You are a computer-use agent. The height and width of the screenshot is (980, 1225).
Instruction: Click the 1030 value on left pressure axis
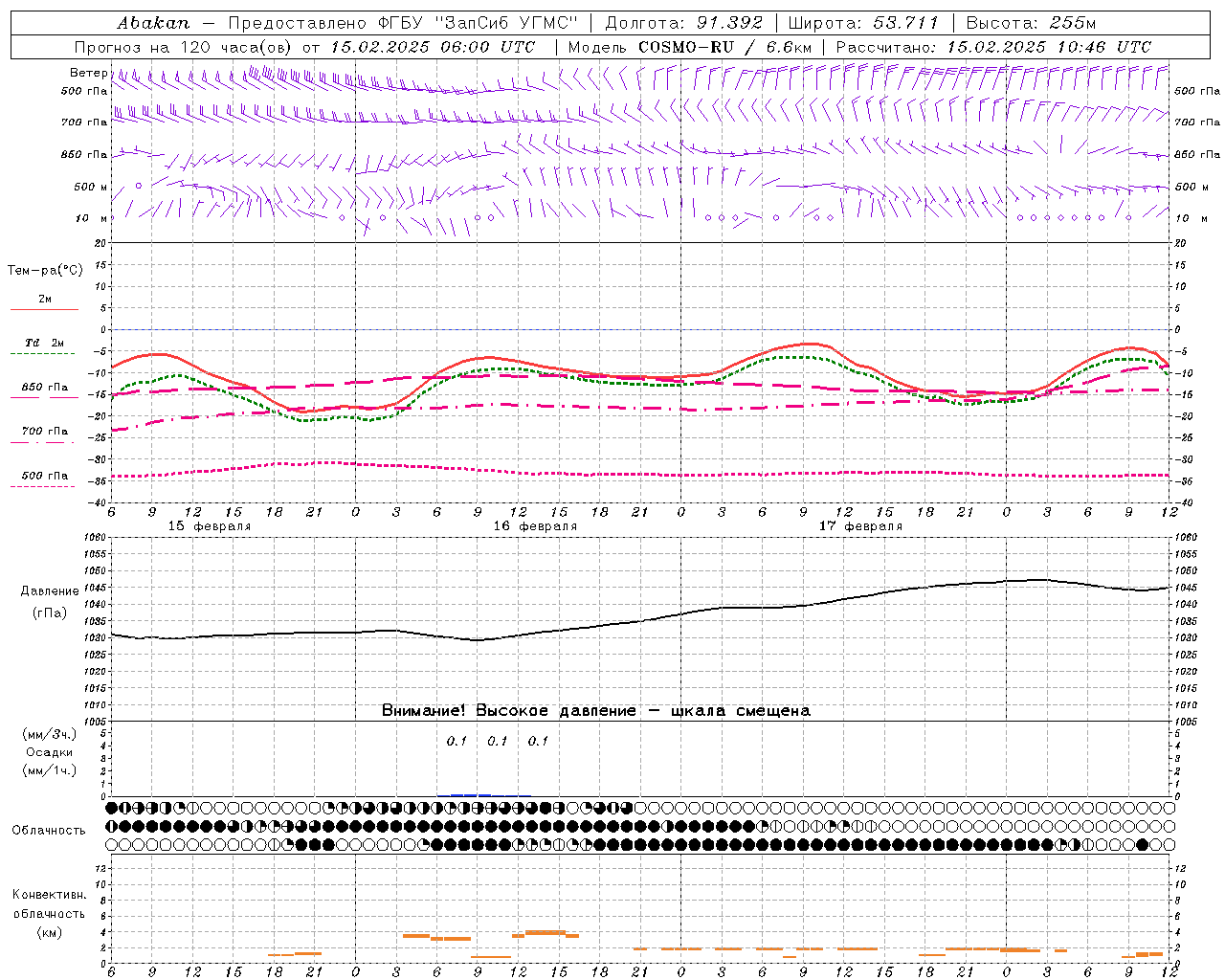click(x=94, y=638)
